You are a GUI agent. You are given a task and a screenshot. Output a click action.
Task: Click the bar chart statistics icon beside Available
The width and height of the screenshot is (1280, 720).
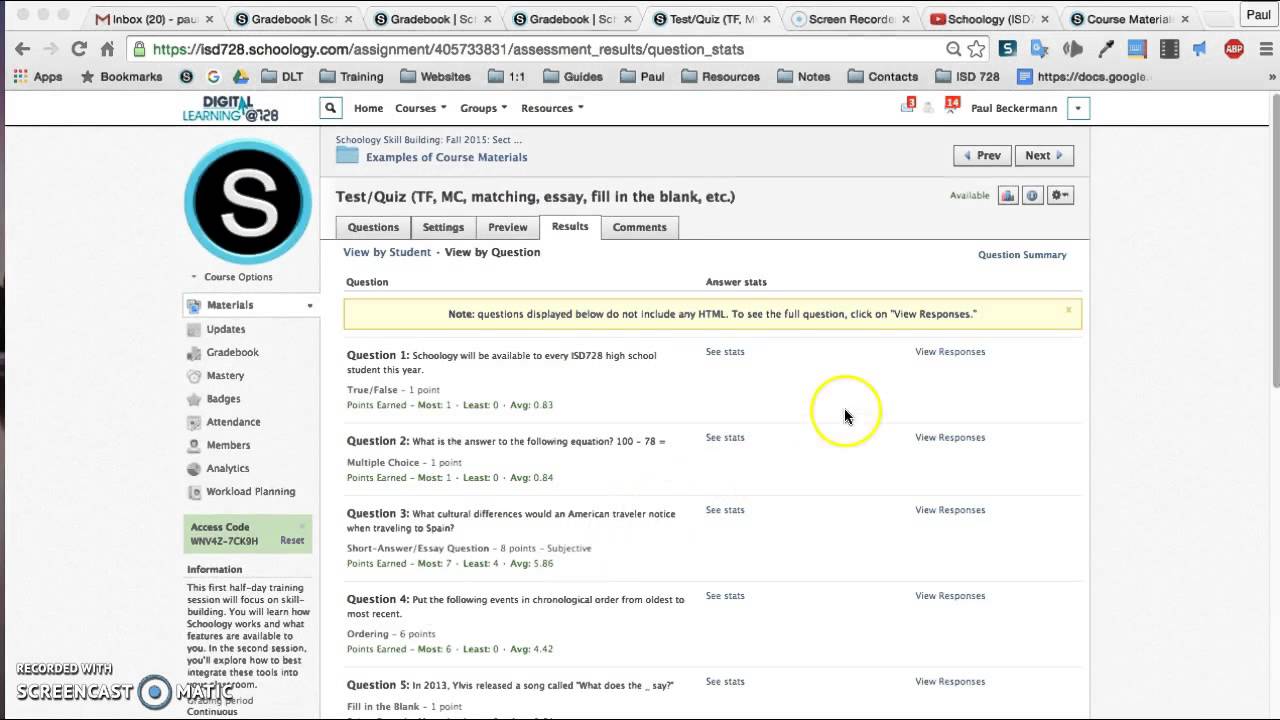click(x=1007, y=196)
